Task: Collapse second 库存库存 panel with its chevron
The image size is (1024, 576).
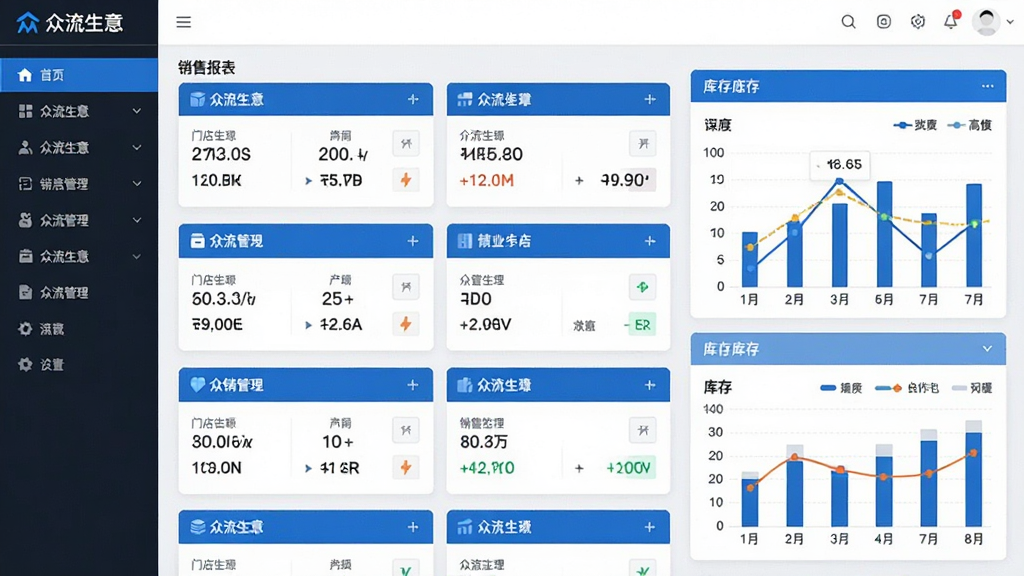Action: click(x=987, y=349)
